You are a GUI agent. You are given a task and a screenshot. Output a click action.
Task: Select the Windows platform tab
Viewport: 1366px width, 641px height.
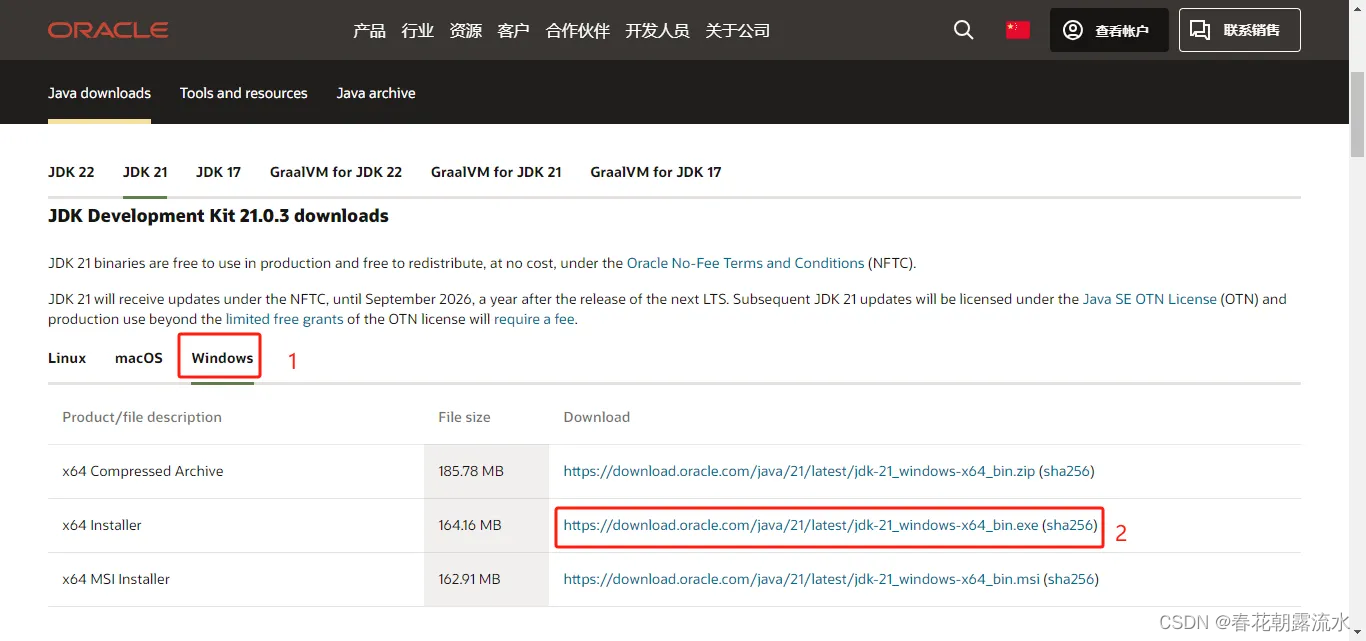coord(222,358)
